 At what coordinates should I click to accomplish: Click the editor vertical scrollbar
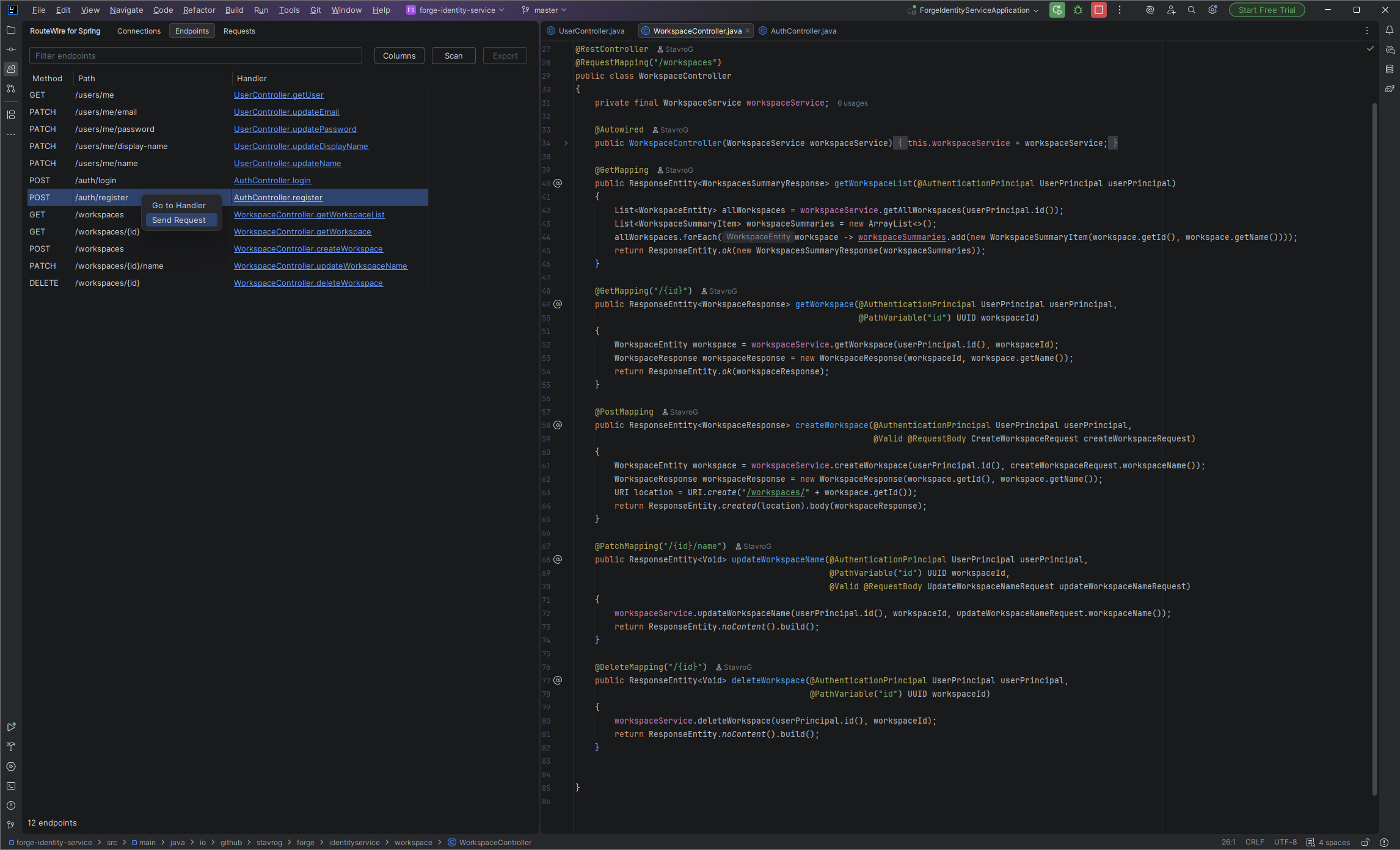1374,449
